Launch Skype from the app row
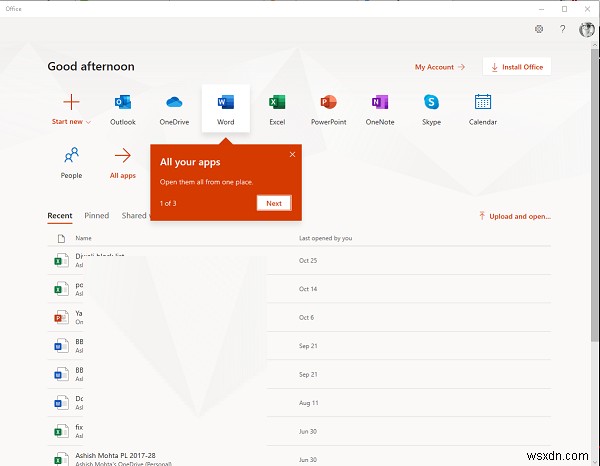This screenshot has height=466, width=600. point(431,109)
